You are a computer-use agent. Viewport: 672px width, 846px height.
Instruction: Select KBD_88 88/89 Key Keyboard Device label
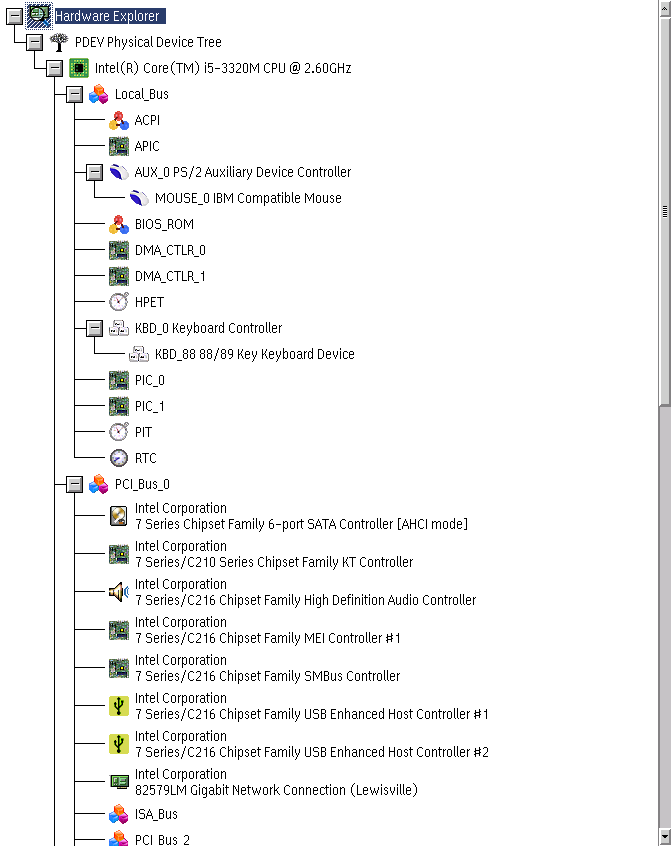click(x=255, y=354)
